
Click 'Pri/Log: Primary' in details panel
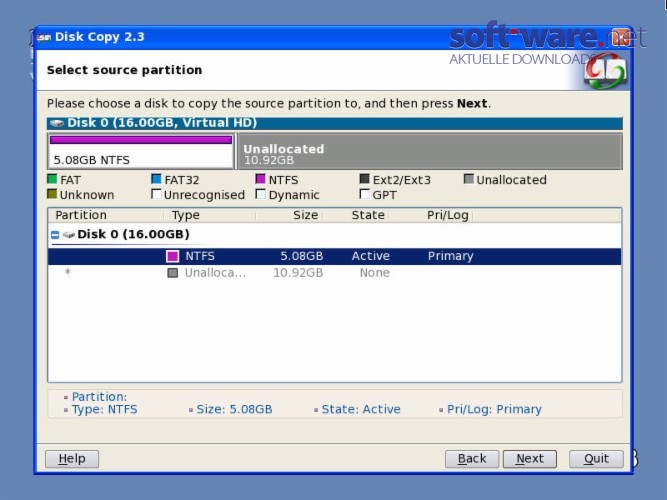coord(494,409)
